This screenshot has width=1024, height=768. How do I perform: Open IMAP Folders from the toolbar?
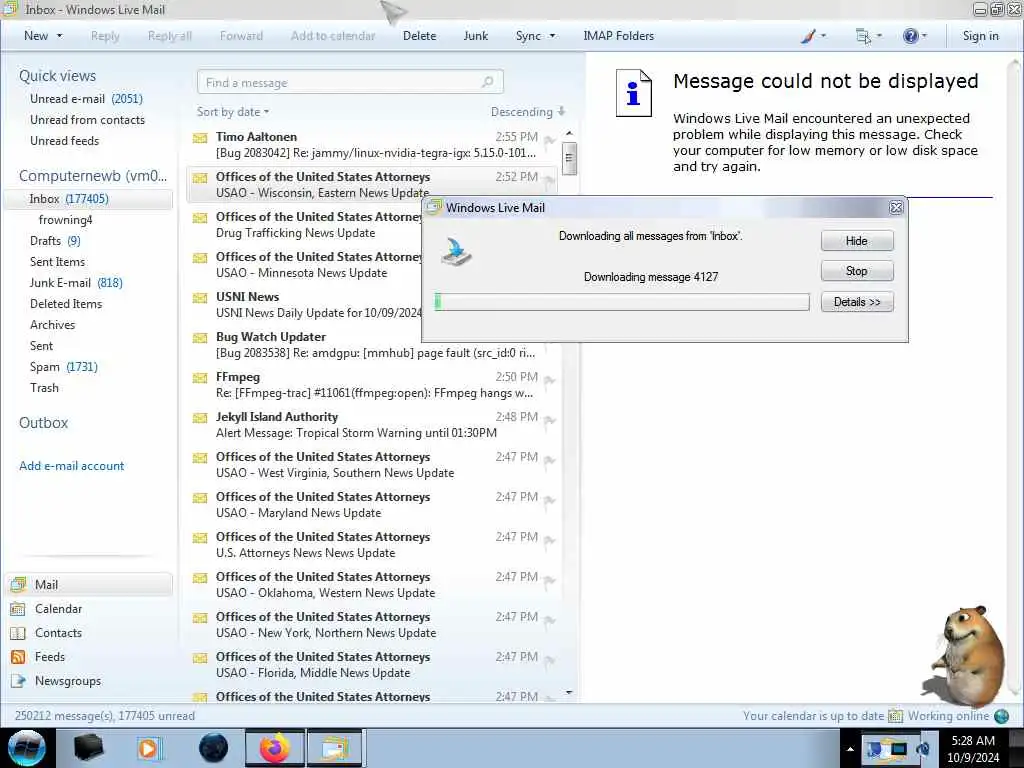[x=618, y=36]
